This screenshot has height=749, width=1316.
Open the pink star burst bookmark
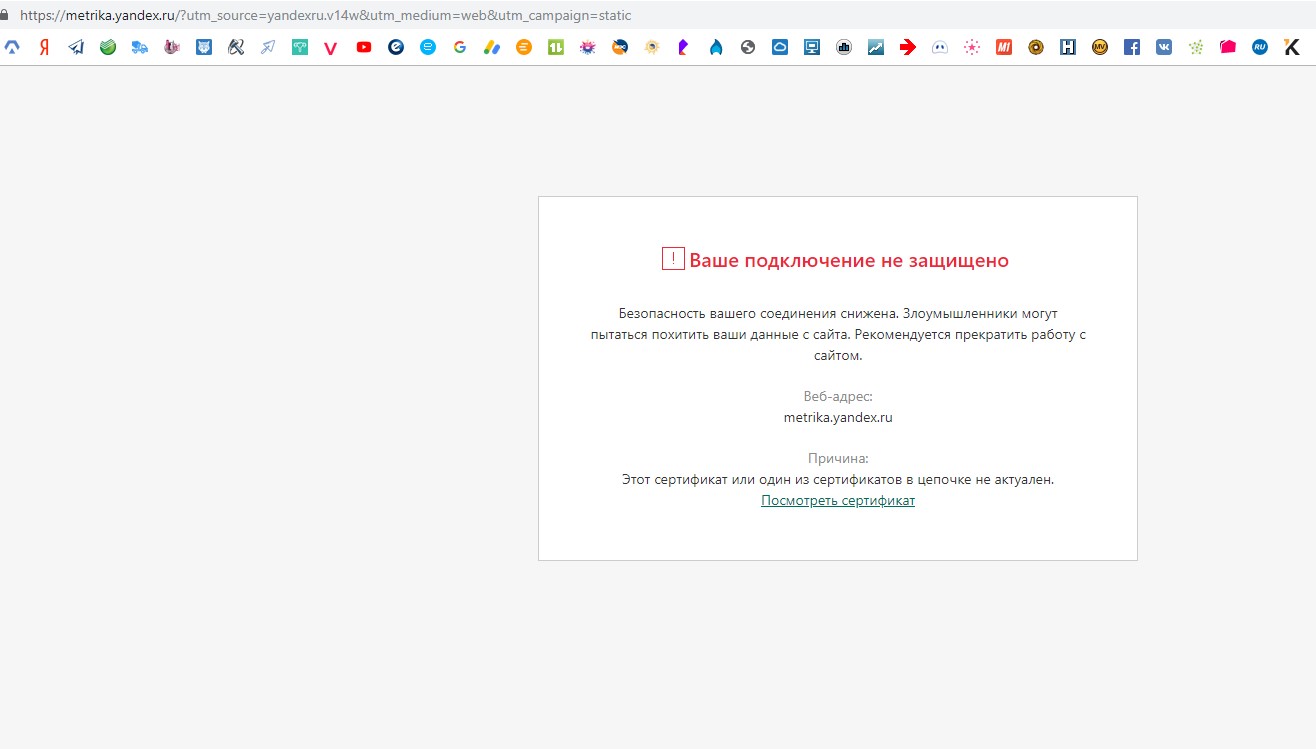pyautogui.click(x=972, y=47)
